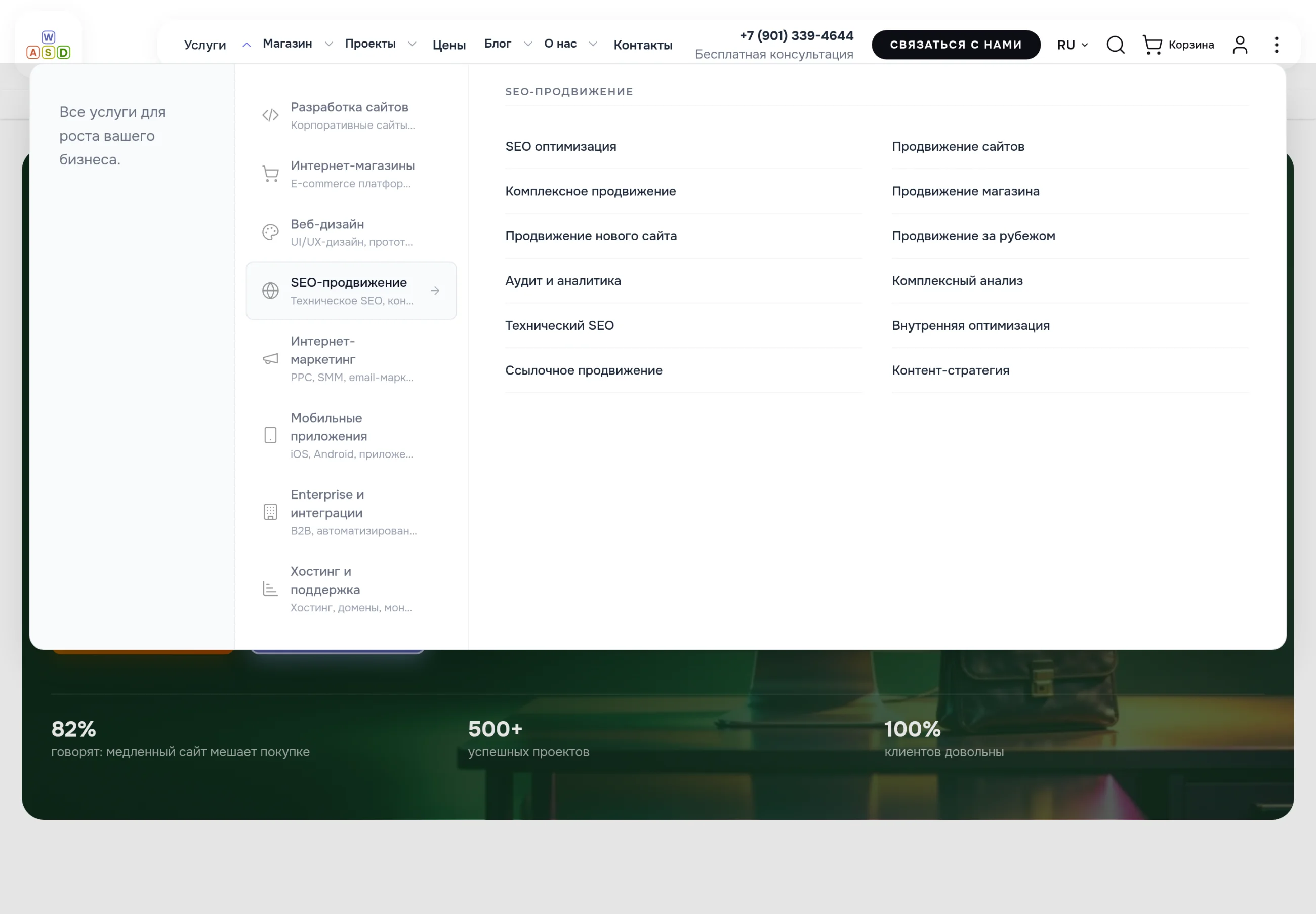The width and height of the screenshot is (1316, 914).
Task: Click the СВЯЗАТЬСЯ С НАМИ button
Action: [x=956, y=45]
